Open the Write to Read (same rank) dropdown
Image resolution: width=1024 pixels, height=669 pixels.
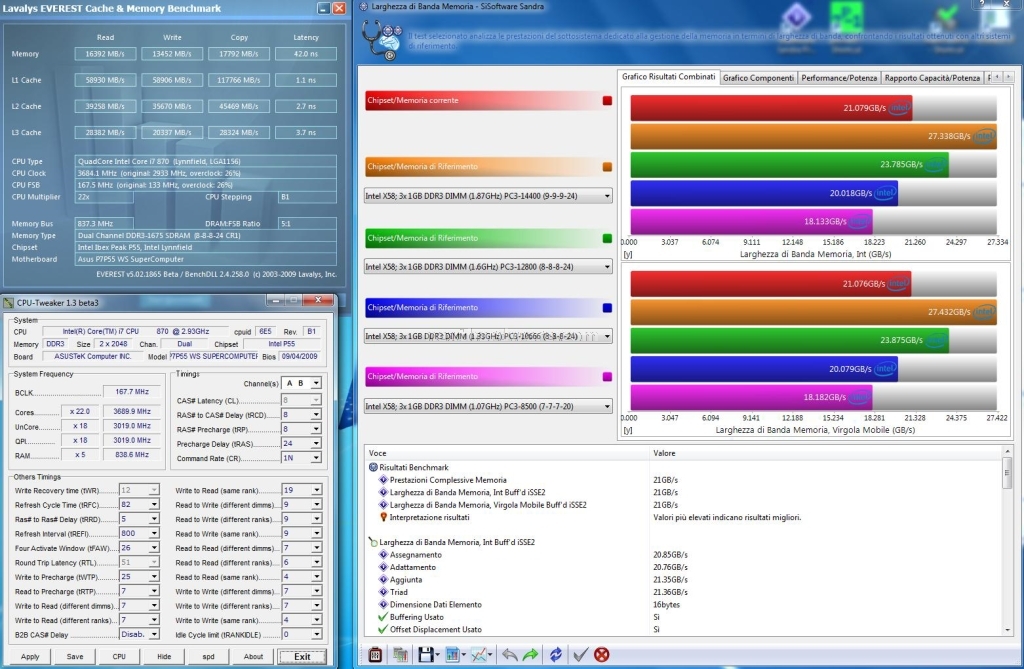tap(301, 489)
